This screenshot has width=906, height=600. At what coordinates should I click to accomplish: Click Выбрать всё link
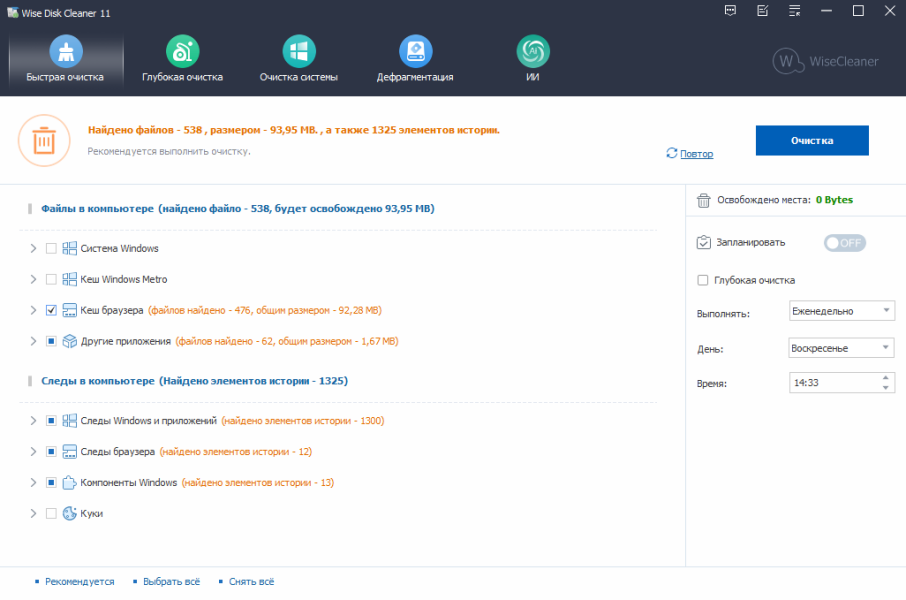(x=172, y=582)
